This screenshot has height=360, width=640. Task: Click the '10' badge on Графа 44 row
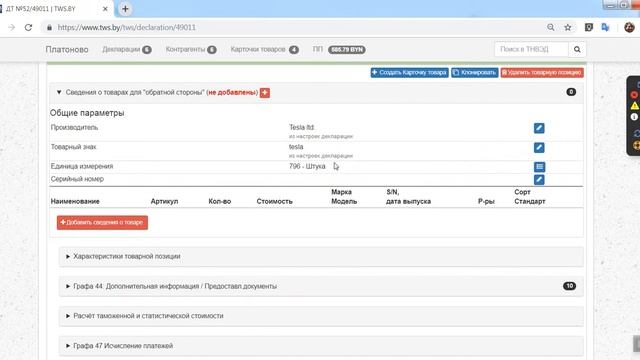[x=569, y=286]
